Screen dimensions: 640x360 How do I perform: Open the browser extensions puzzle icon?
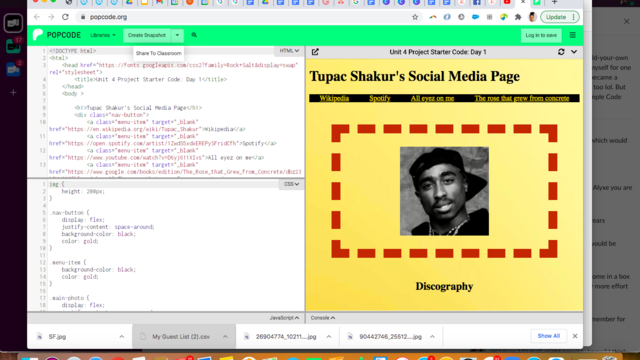518,17
